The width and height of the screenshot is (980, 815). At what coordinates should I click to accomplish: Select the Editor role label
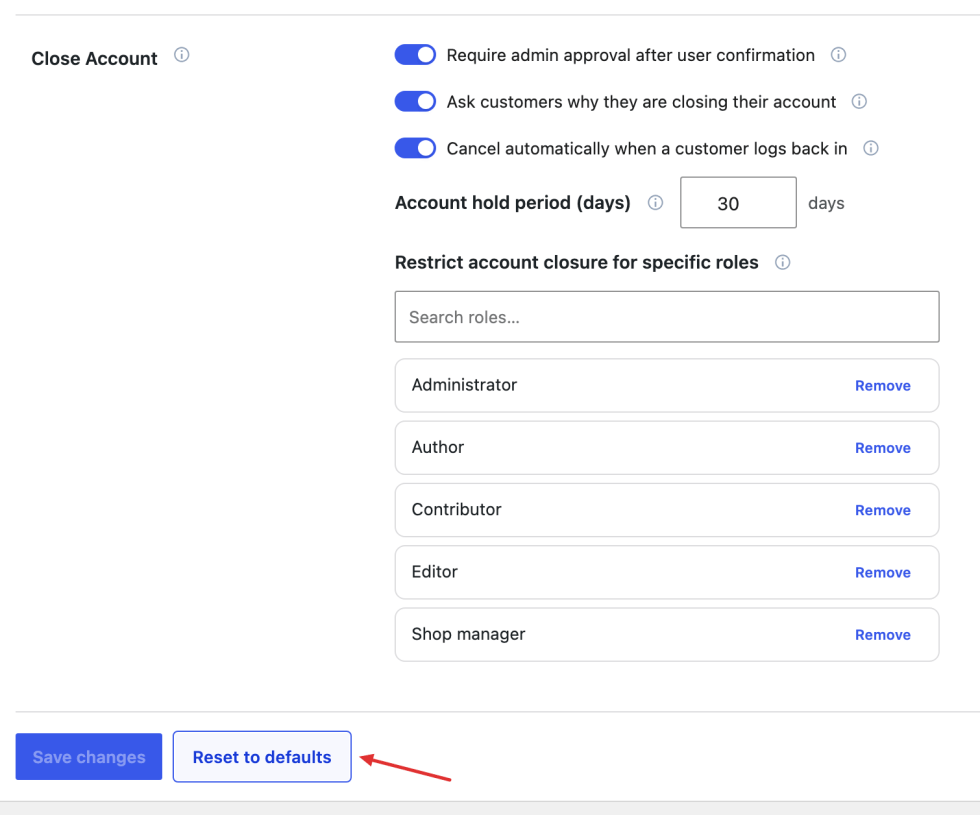click(x=434, y=572)
